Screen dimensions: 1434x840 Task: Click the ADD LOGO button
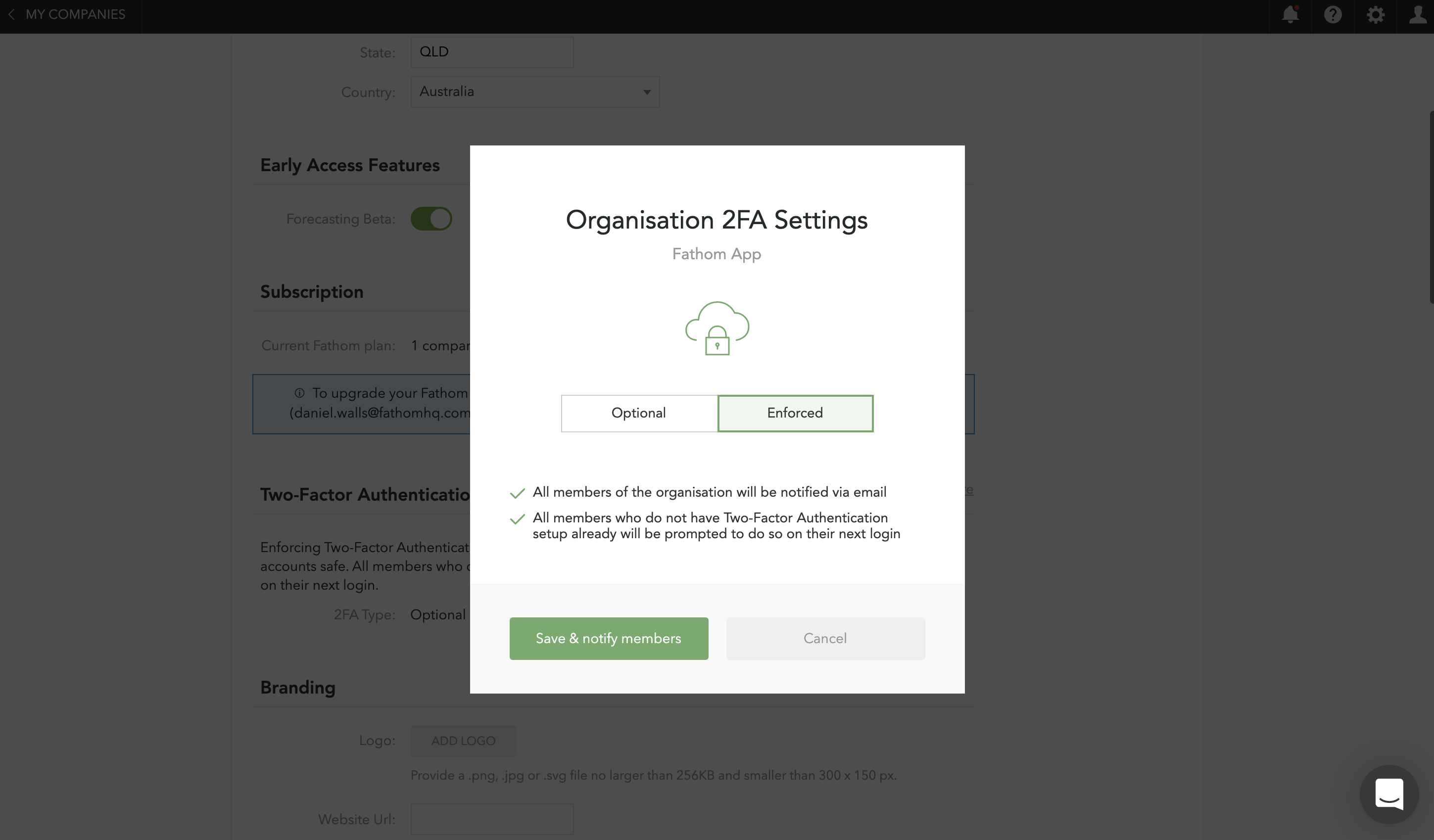(463, 741)
